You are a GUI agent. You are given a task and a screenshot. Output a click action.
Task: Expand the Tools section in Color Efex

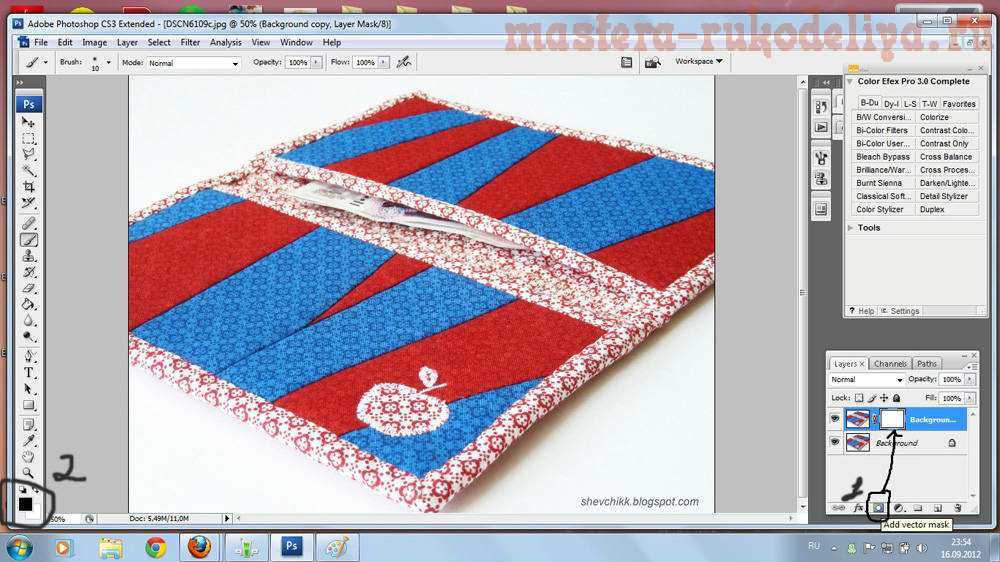pos(850,228)
